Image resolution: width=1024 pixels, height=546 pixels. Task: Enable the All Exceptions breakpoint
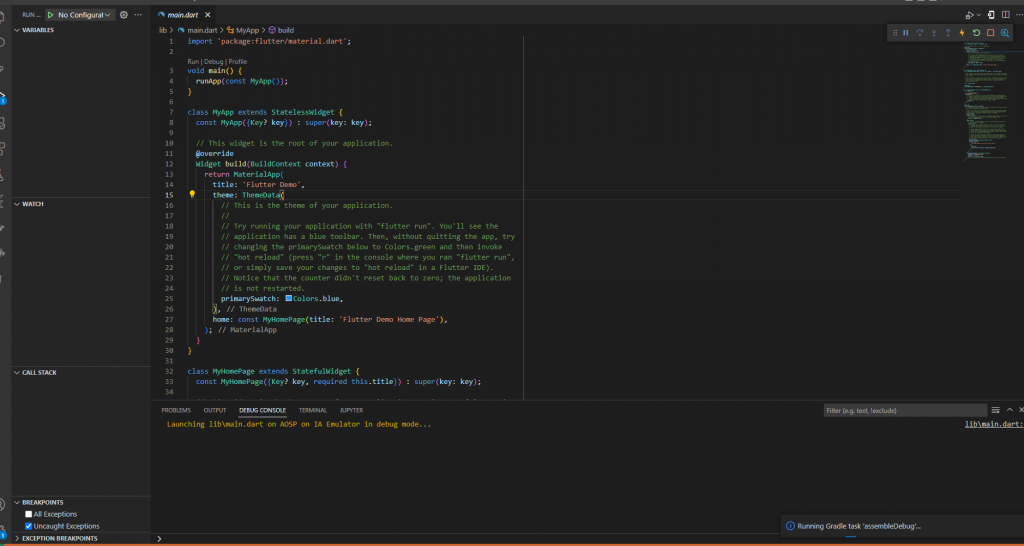click(x=29, y=514)
